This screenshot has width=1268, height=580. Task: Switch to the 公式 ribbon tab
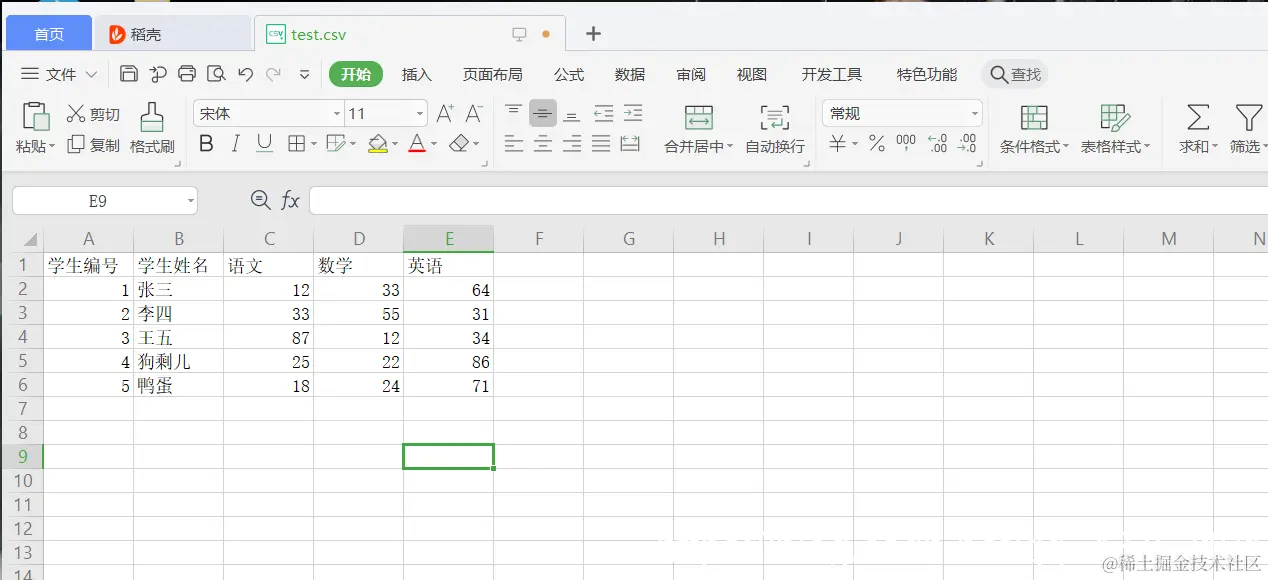[x=569, y=75]
